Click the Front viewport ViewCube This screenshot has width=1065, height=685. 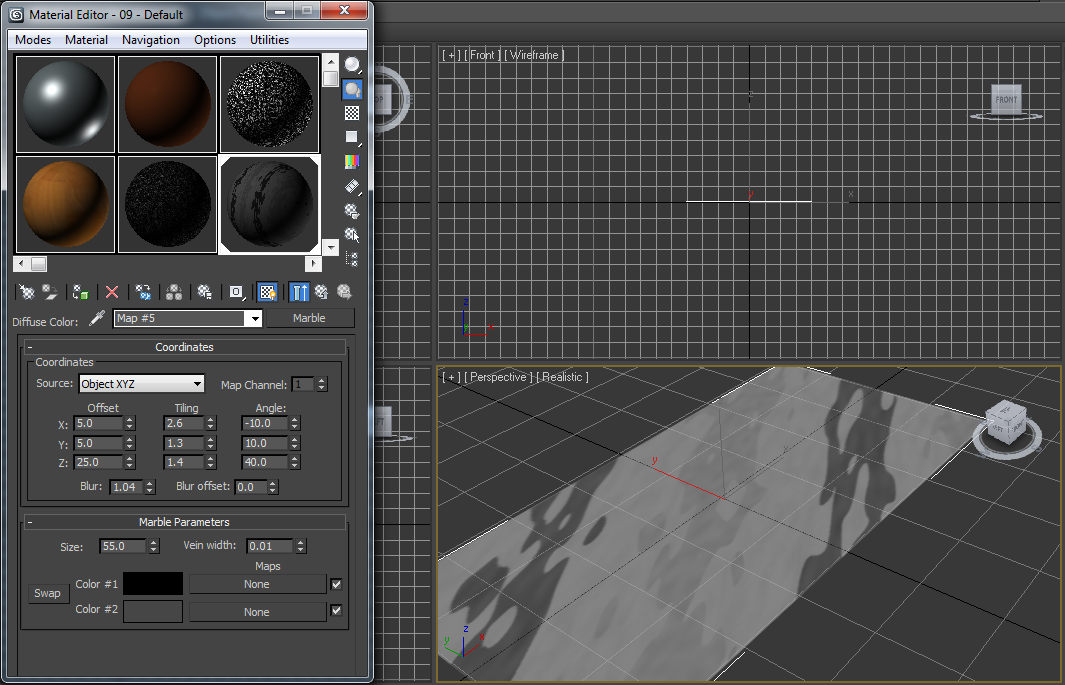point(1006,100)
